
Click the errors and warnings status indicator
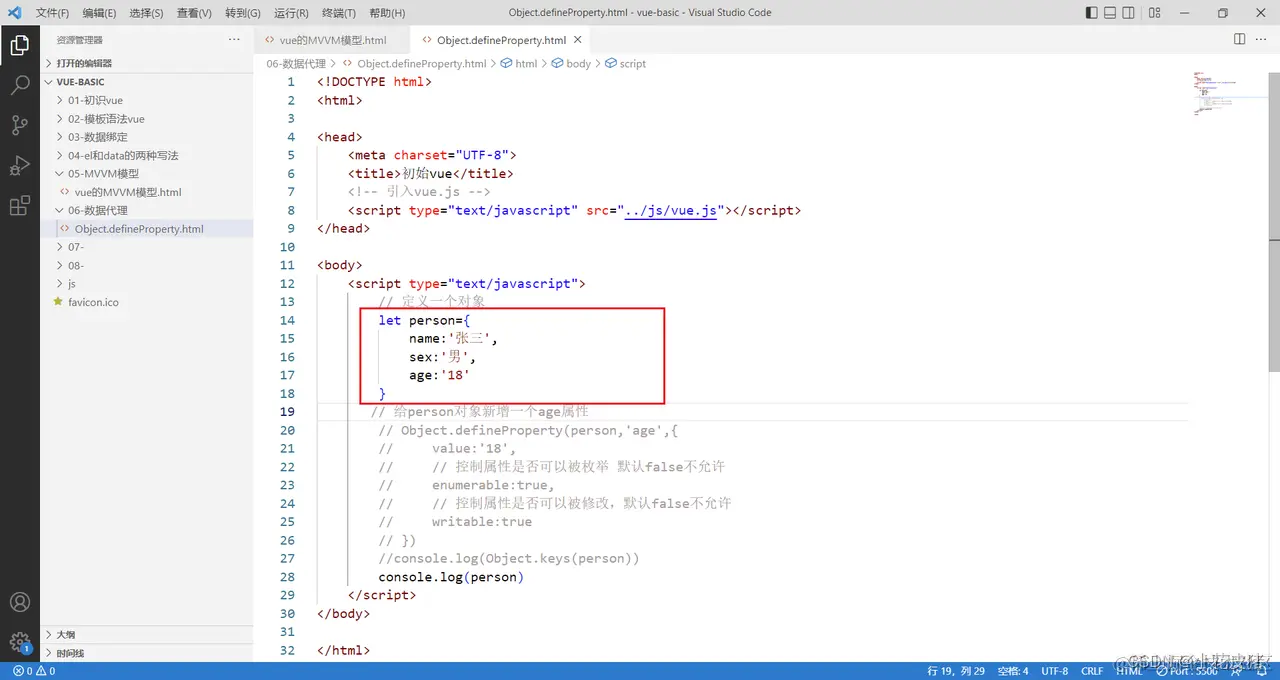34,671
